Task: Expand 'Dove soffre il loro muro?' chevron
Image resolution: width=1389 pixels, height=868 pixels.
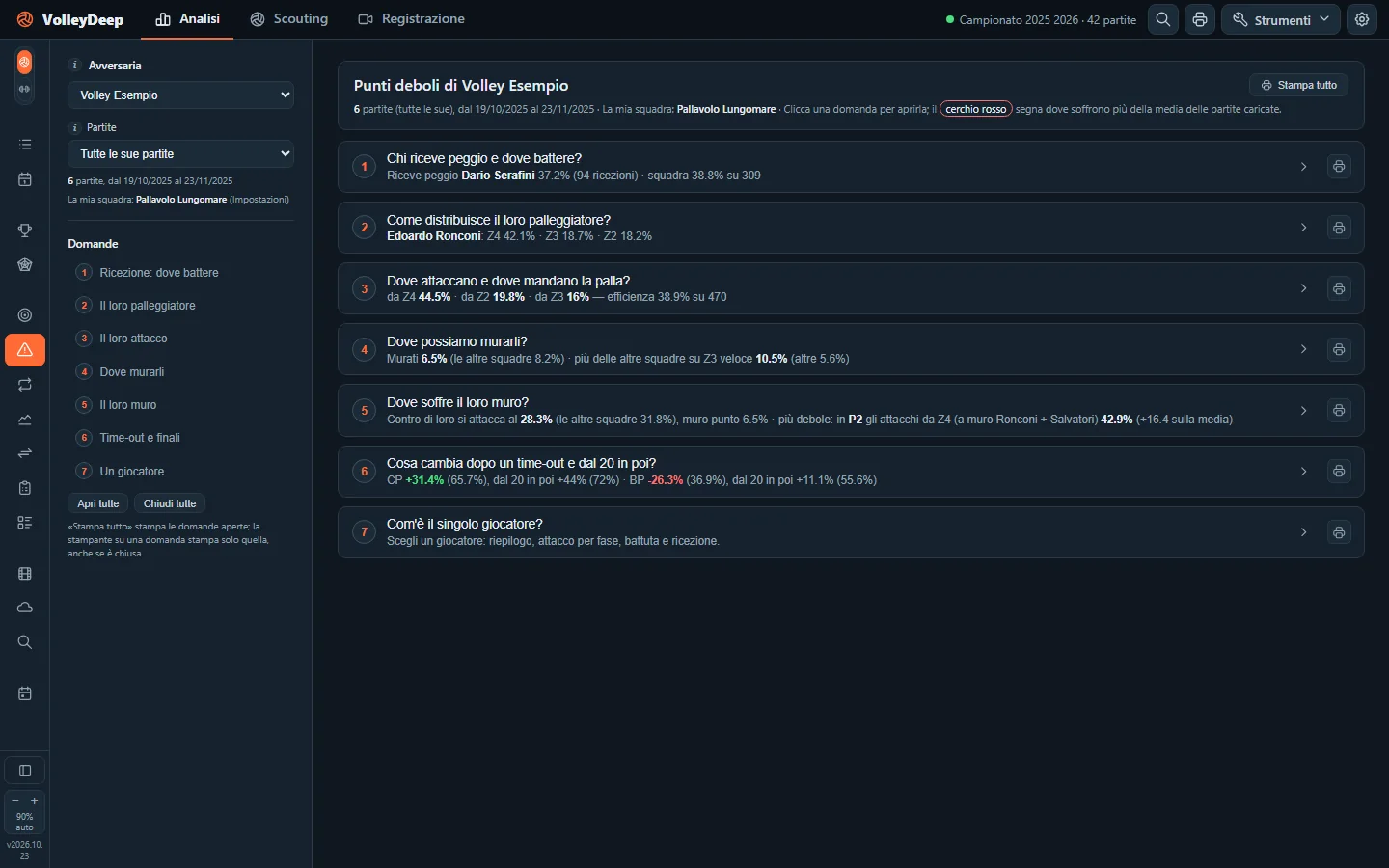Action: pyautogui.click(x=1303, y=411)
